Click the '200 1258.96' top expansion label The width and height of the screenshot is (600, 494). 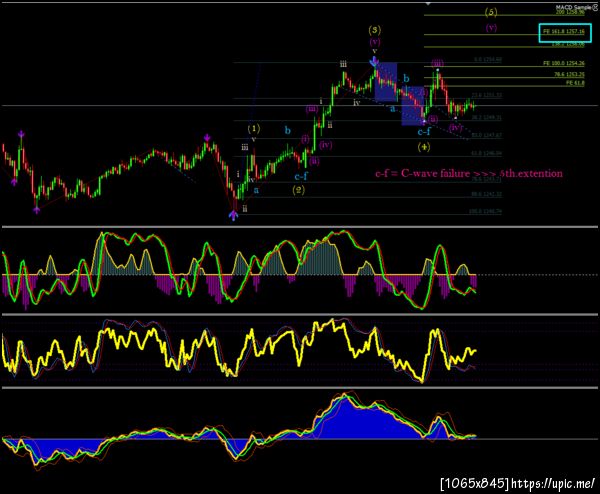click(570, 12)
